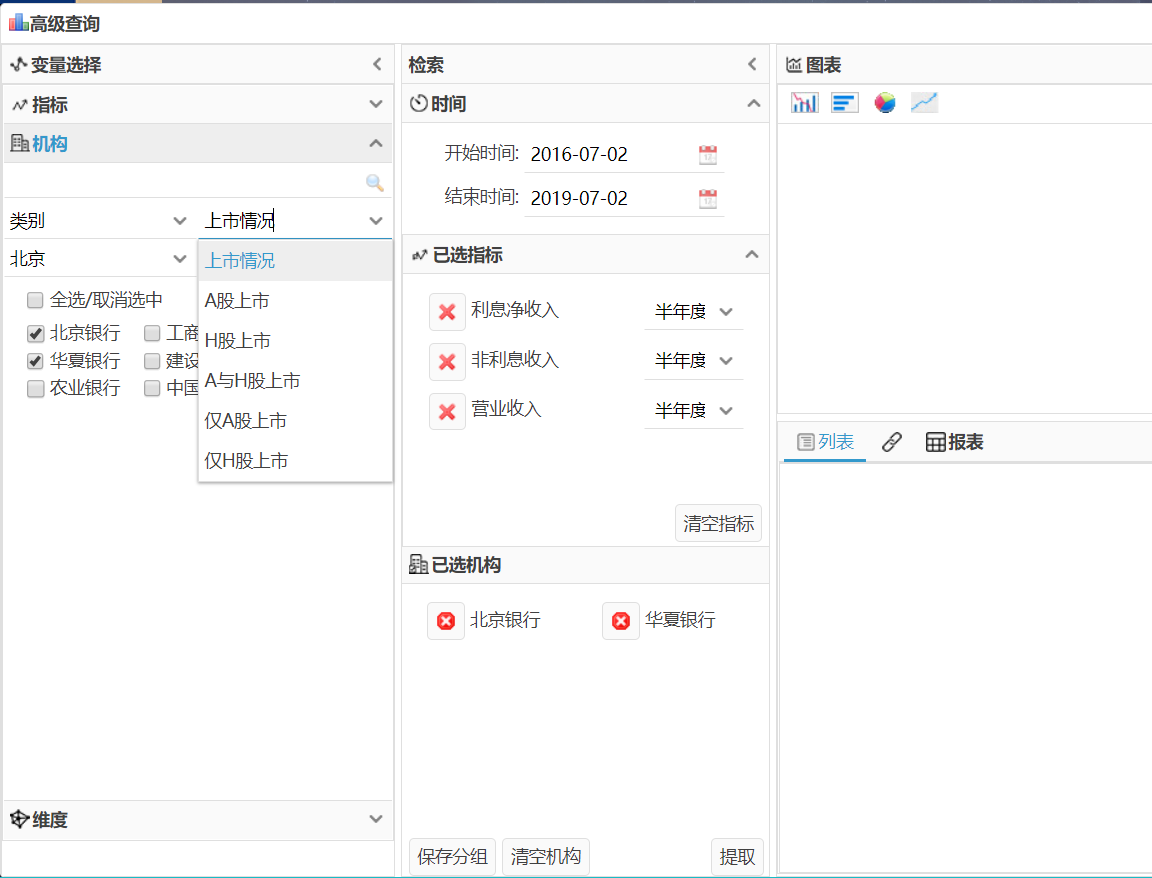Close the 上市情况 combo box arrow
The image size is (1152, 878).
click(376, 220)
